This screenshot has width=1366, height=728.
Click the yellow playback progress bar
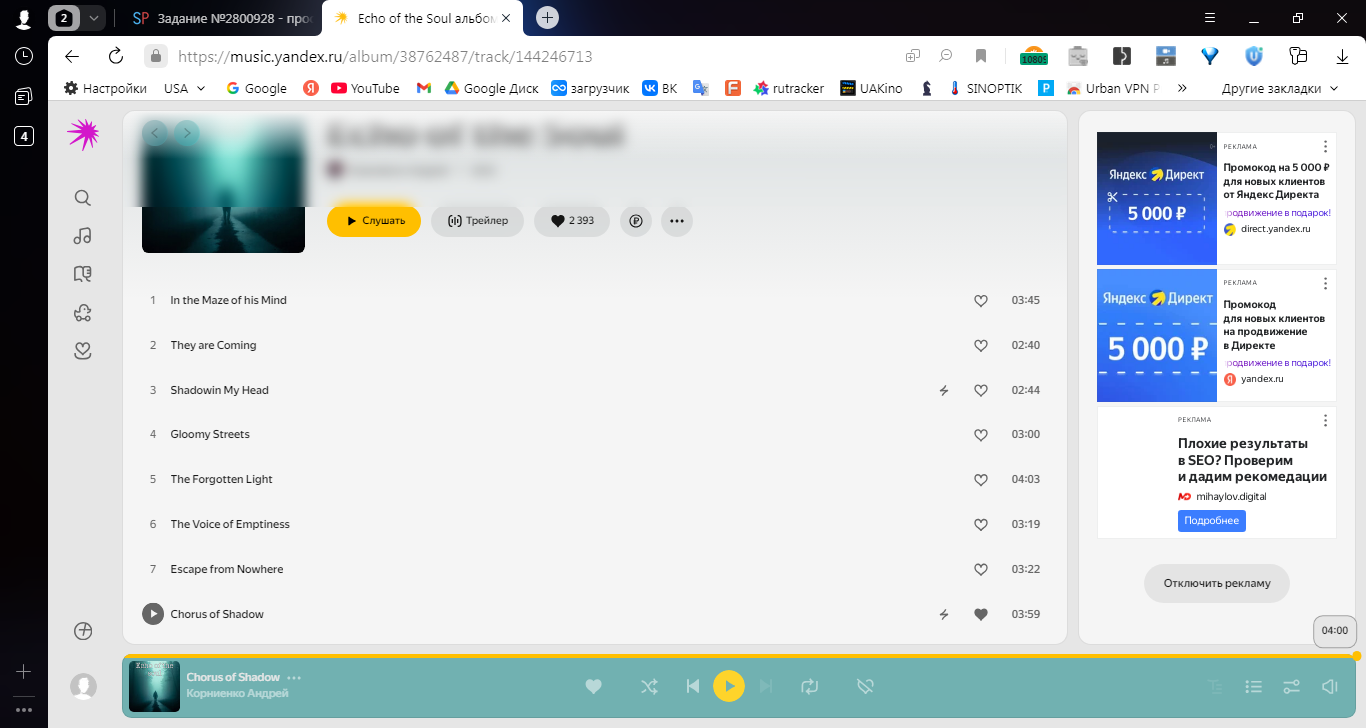coord(740,656)
